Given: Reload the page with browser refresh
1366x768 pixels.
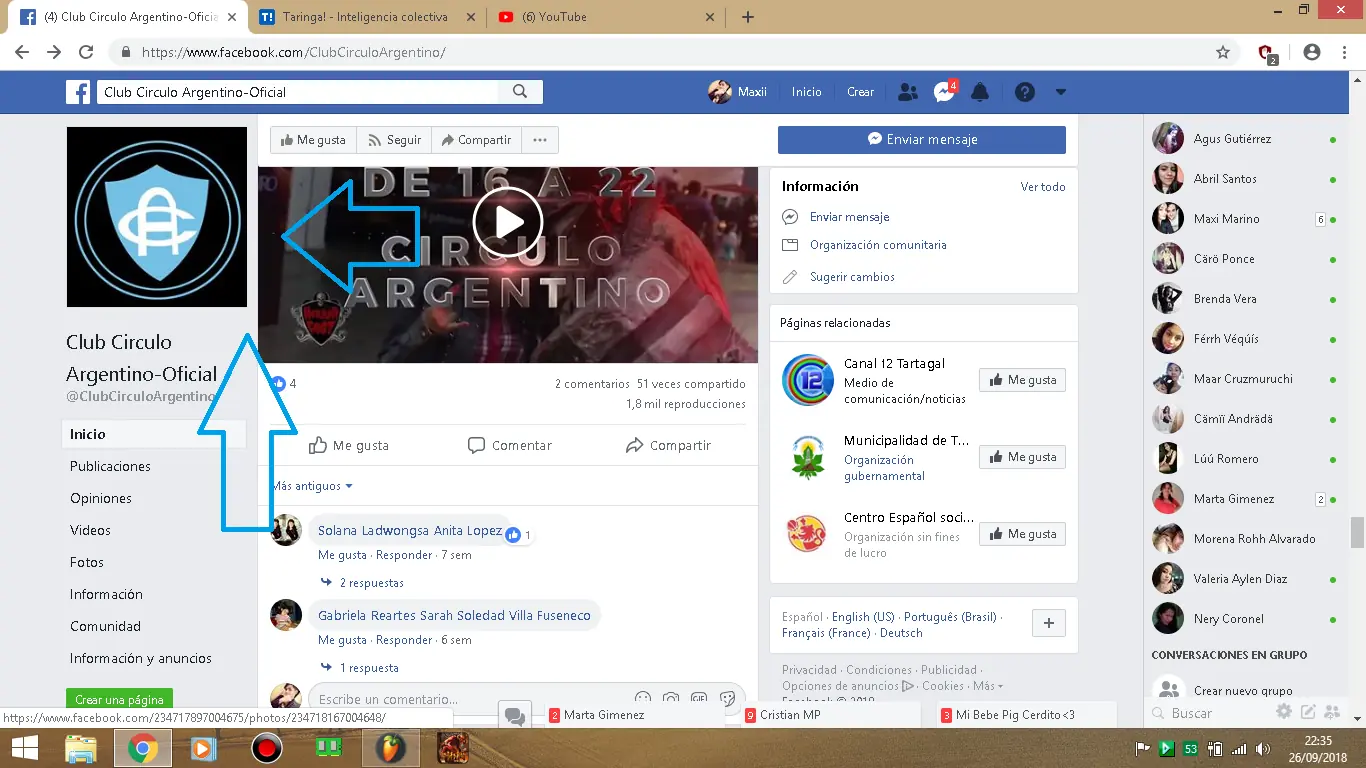Looking at the screenshot, I should pyautogui.click(x=86, y=52).
